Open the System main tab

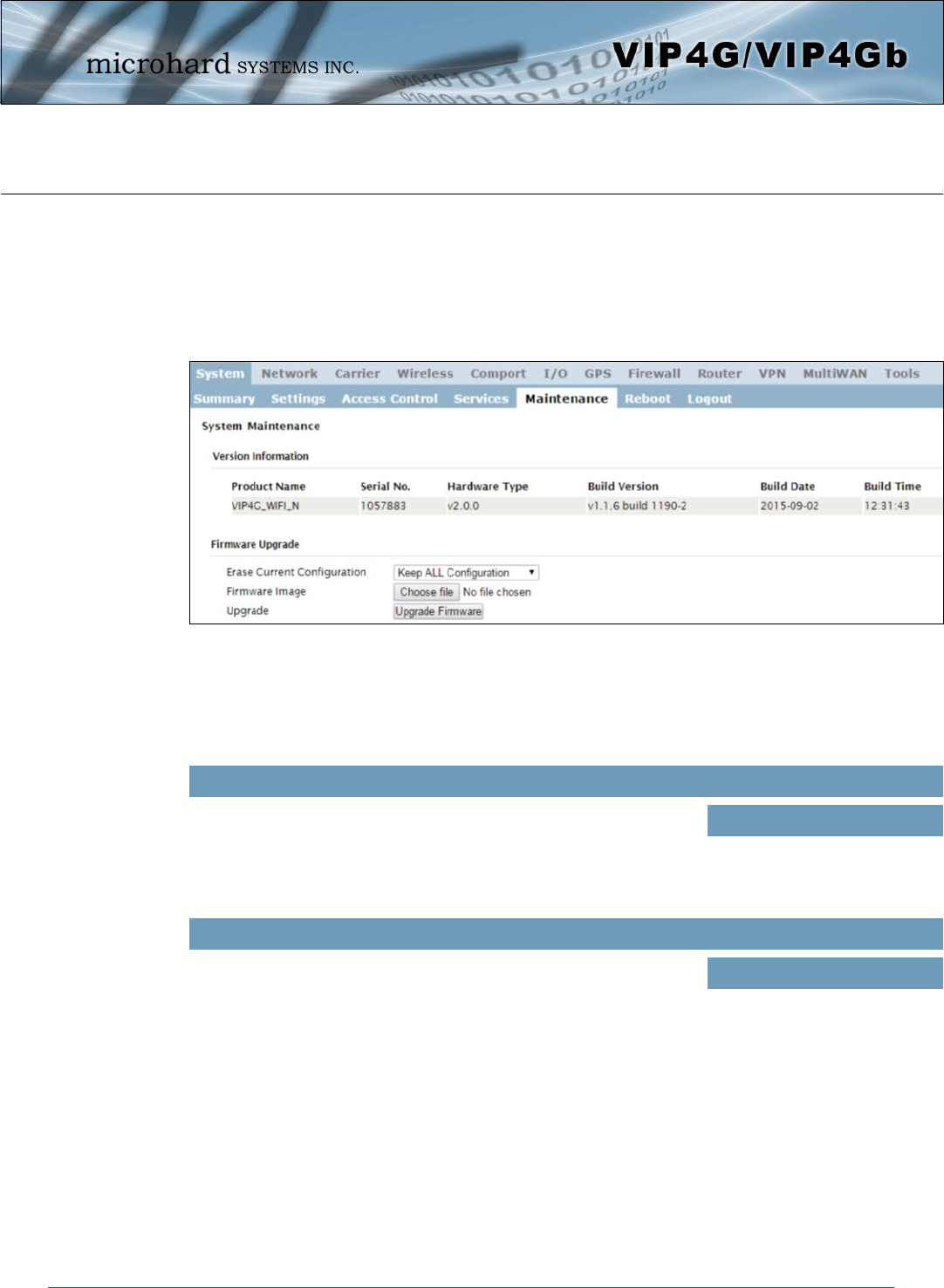coord(220,374)
